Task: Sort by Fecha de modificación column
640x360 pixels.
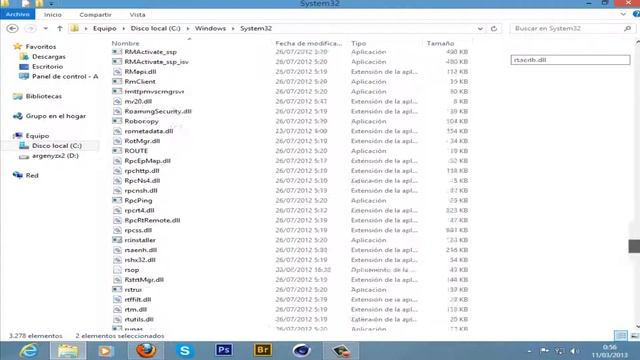Action: [x=309, y=43]
